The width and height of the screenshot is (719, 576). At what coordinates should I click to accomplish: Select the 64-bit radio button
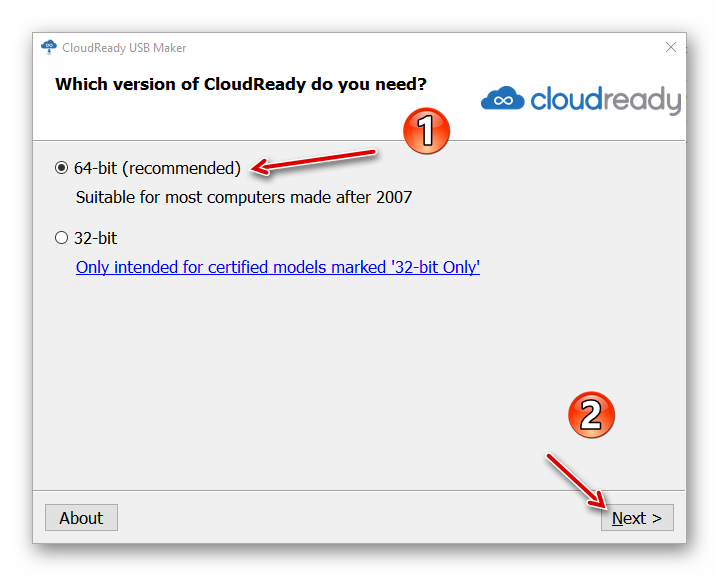point(62,168)
